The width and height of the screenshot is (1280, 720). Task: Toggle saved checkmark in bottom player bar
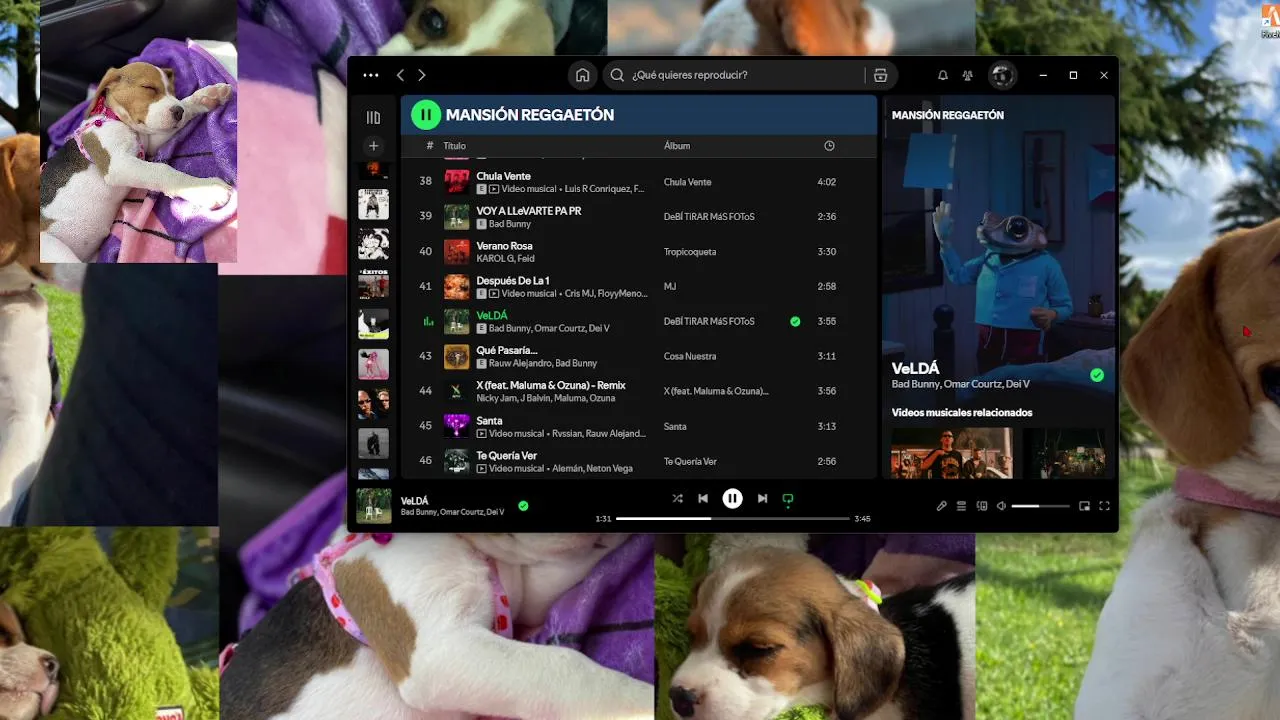(523, 506)
